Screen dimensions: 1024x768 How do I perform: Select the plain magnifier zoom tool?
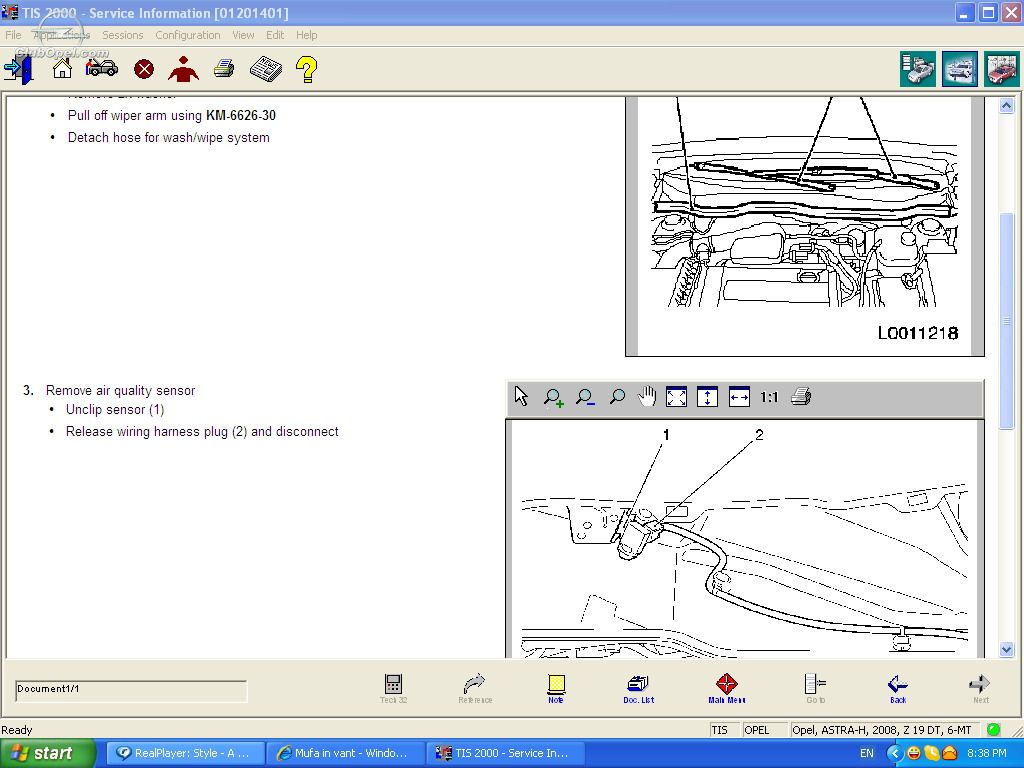pos(616,396)
